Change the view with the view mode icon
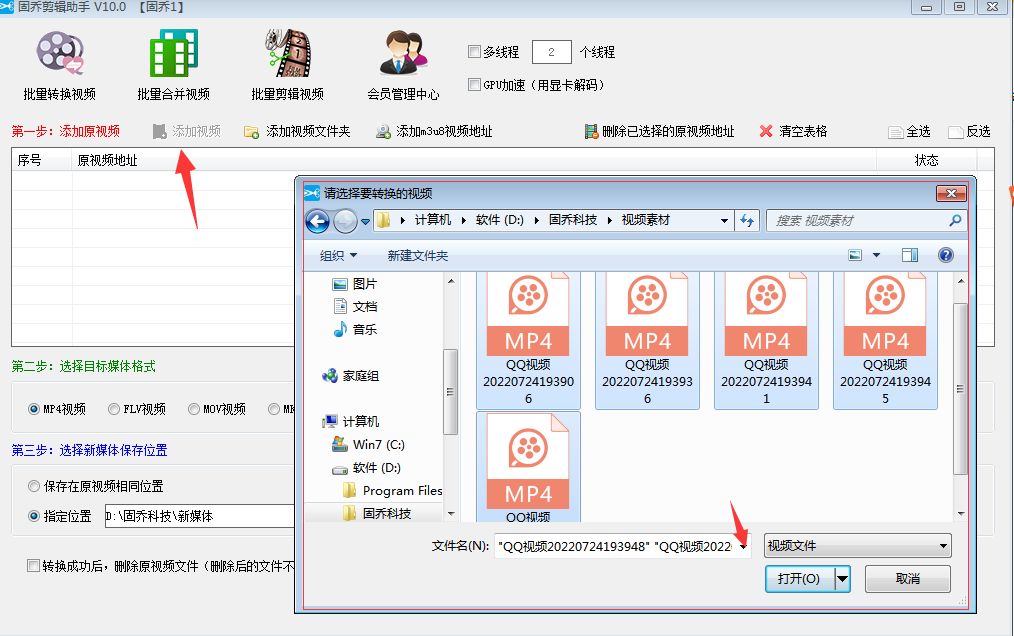Screen dimensions: 1014x636 coord(855,255)
